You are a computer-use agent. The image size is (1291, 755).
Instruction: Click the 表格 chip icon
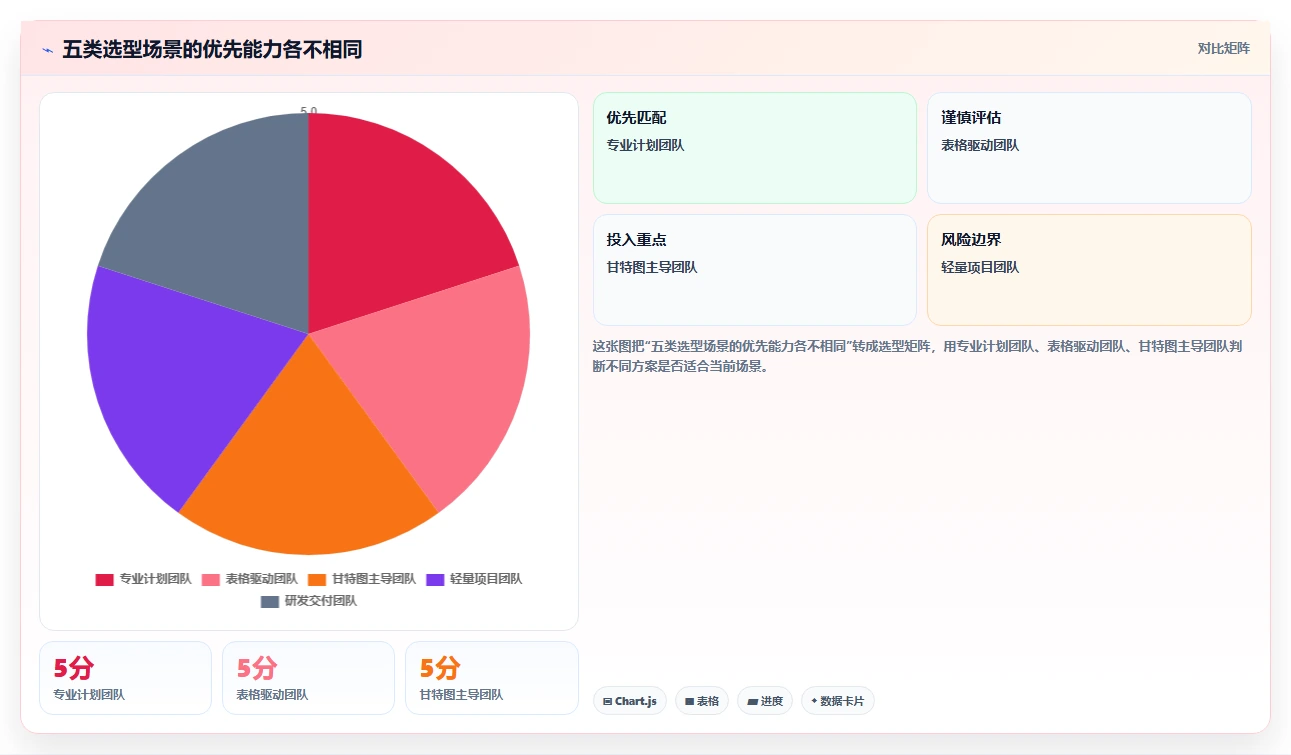tap(689, 701)
